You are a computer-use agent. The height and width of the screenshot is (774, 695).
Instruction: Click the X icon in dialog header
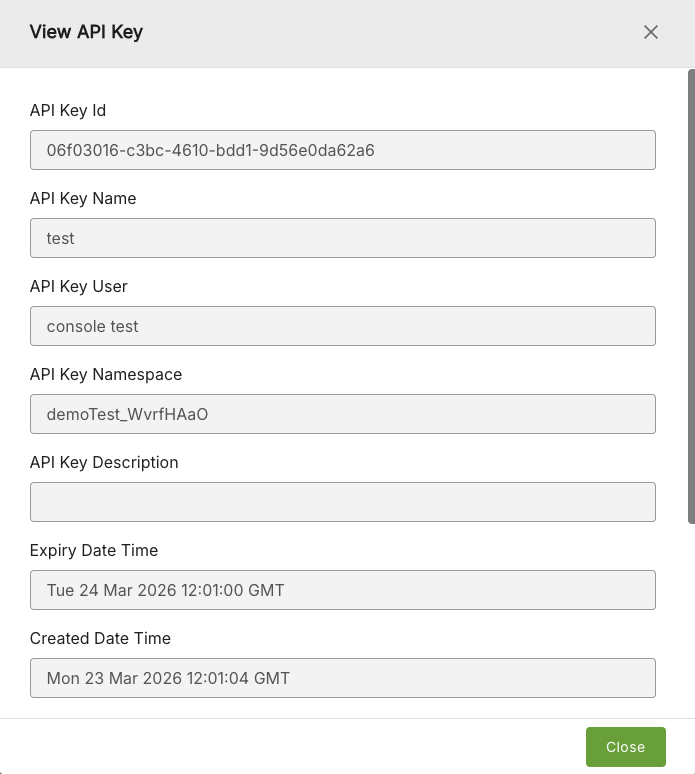tap(651, 32)
